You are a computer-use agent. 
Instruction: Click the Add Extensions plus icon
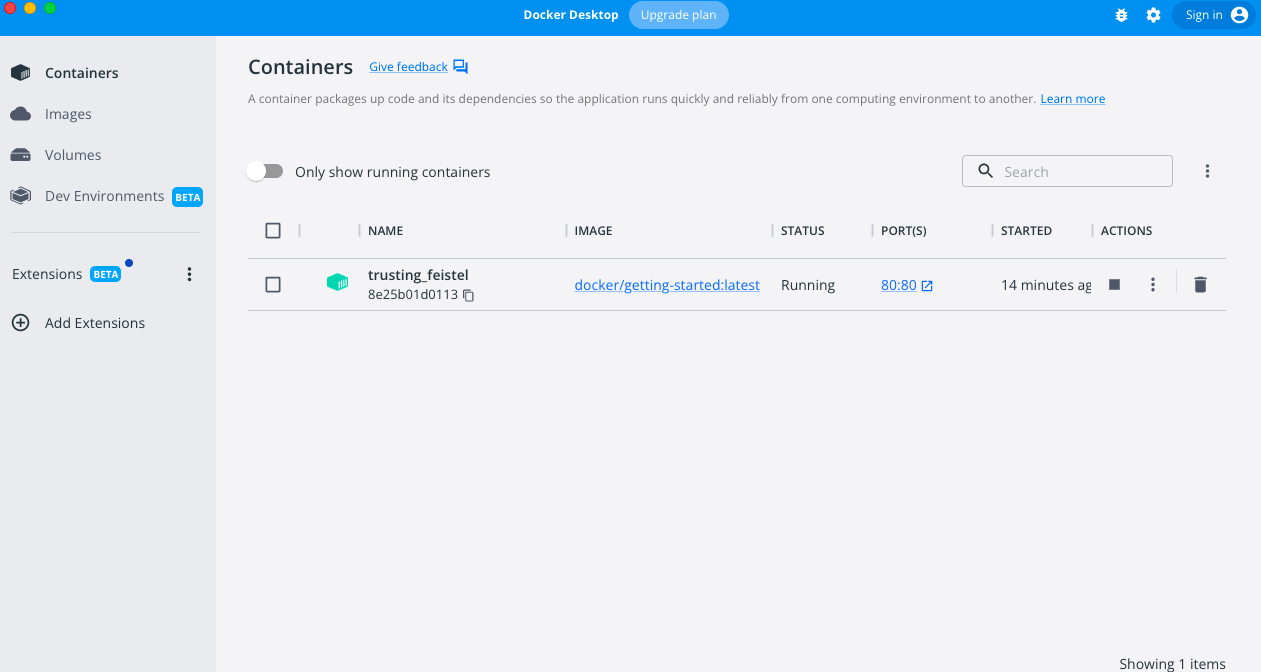point(21,323)
